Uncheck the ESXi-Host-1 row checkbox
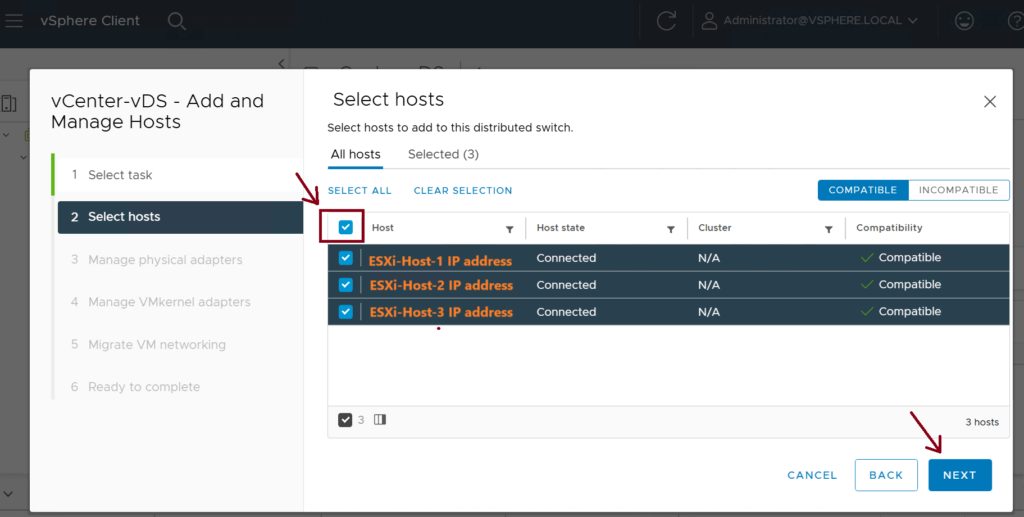The image size is (1024, 517). point(345,258)
